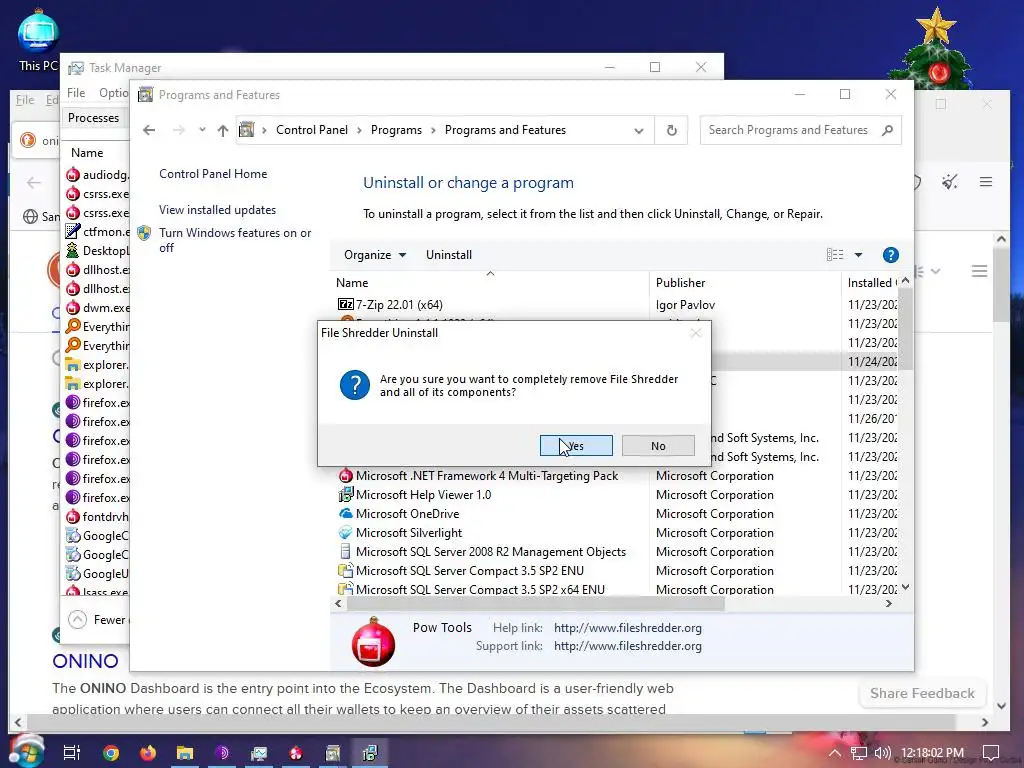Viewport: 1024px width, 768px height.
Task: Open Task Manager File menu
Action: [76, 93]
